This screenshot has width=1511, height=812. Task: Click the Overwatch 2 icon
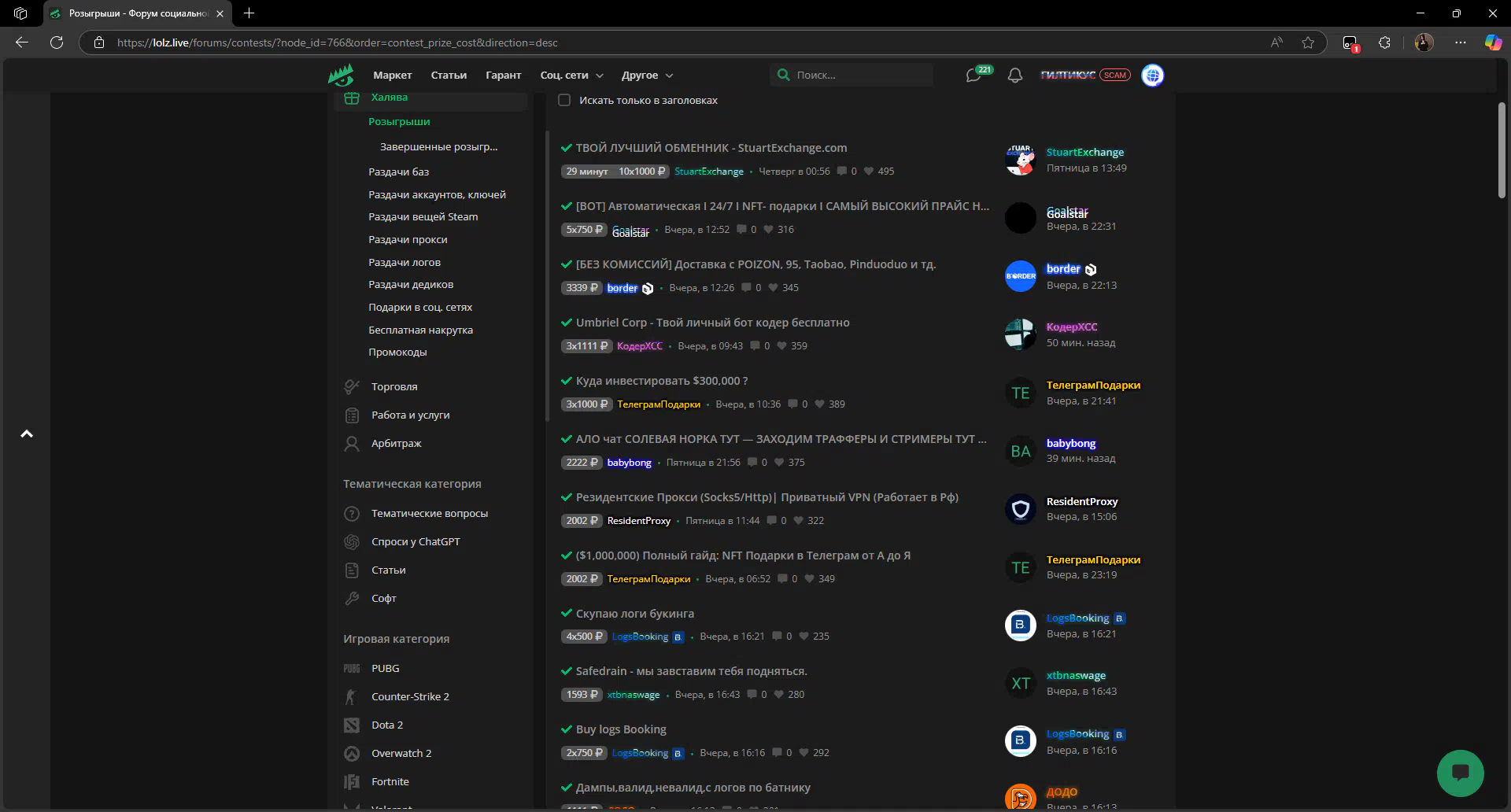click(x=352, y=753)
